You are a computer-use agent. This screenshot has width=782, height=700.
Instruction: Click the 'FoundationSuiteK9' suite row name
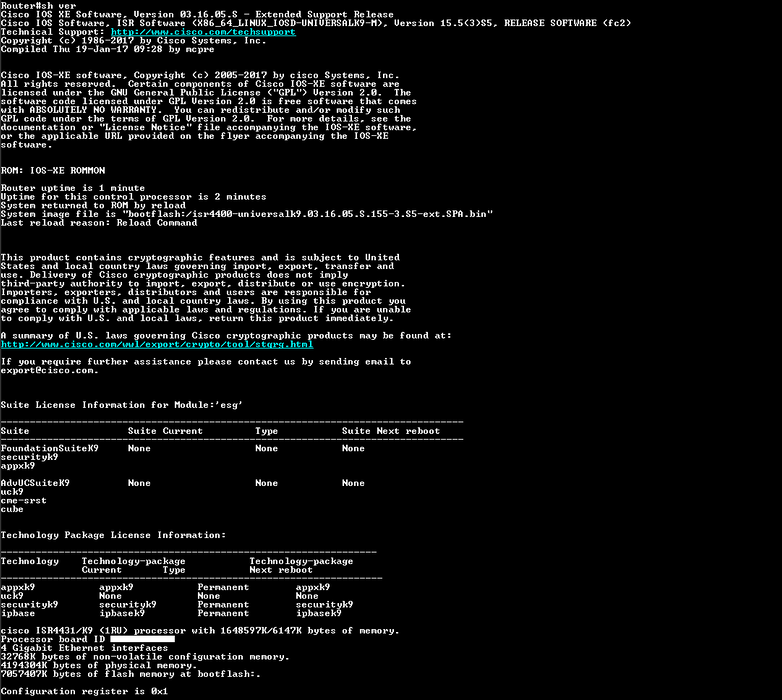(49, 448)
